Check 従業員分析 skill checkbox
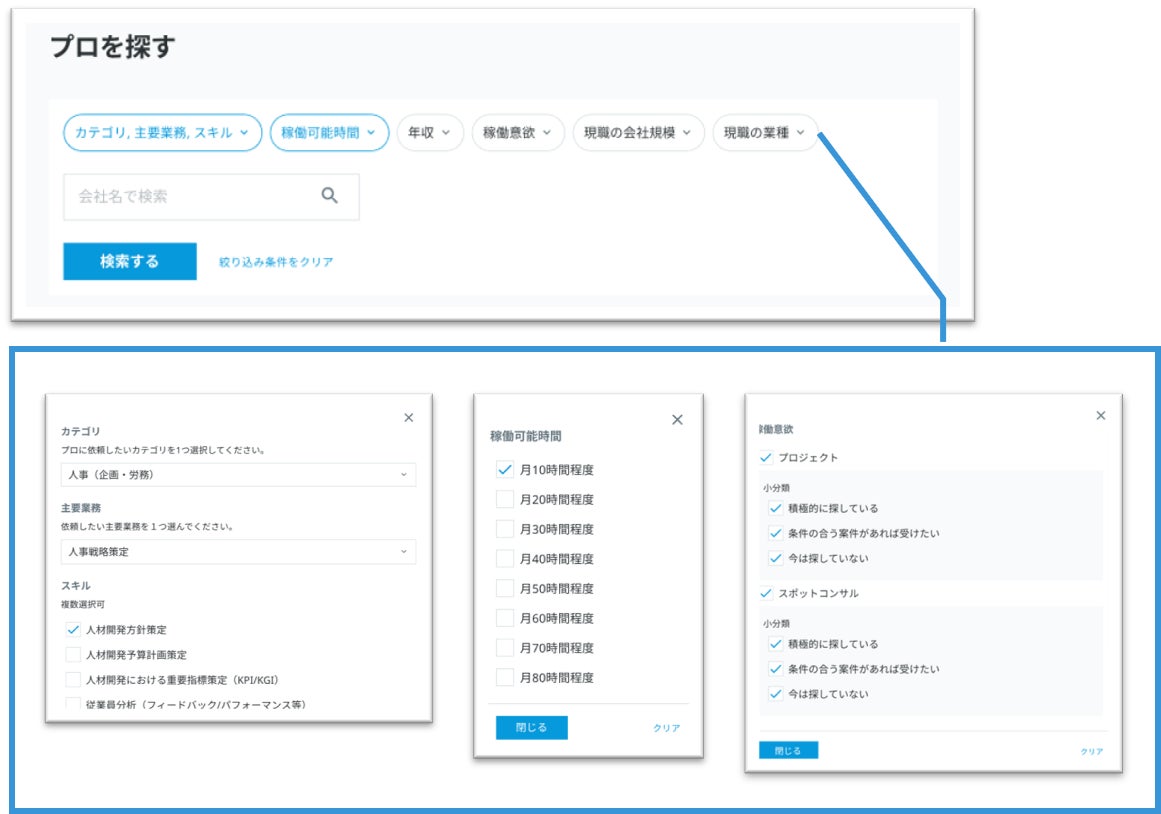This screenshot has width=1161, height=814. coord(73,704)
